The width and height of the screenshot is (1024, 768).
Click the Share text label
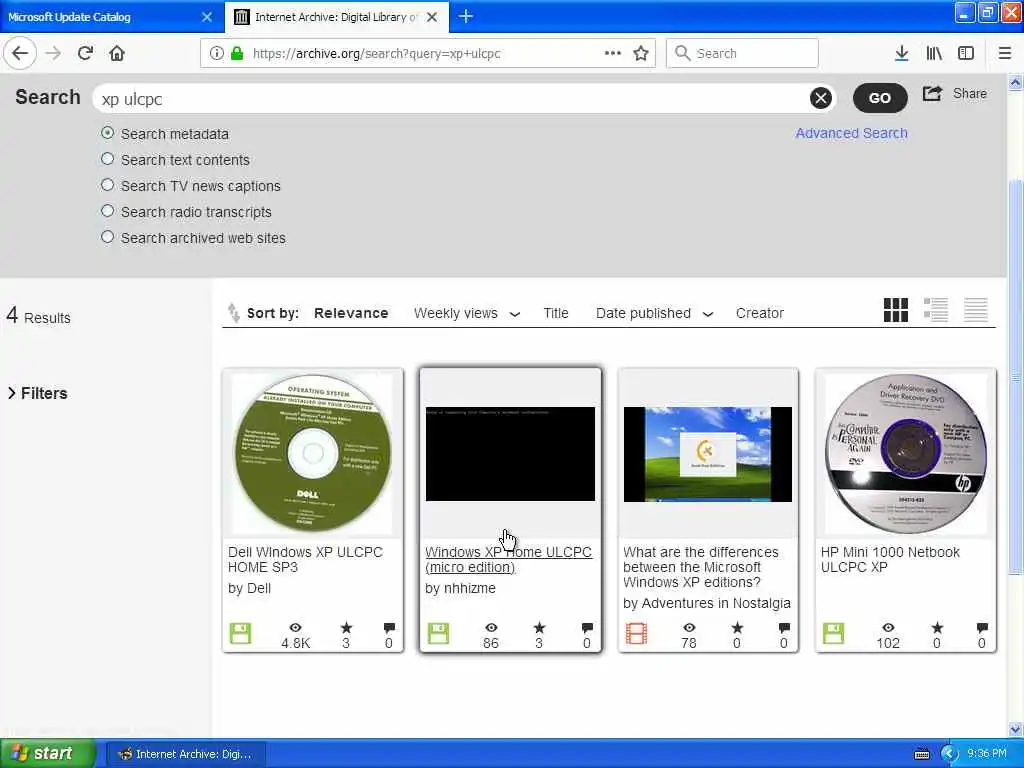pos(970,93)
